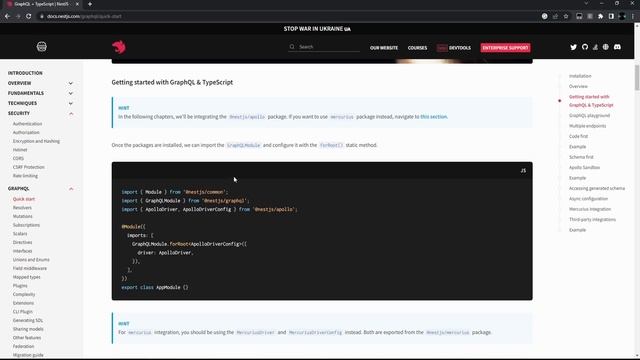Select Quick start under GraphQL
The width and height of the screenshot is (640, 360).
[24, 199]
